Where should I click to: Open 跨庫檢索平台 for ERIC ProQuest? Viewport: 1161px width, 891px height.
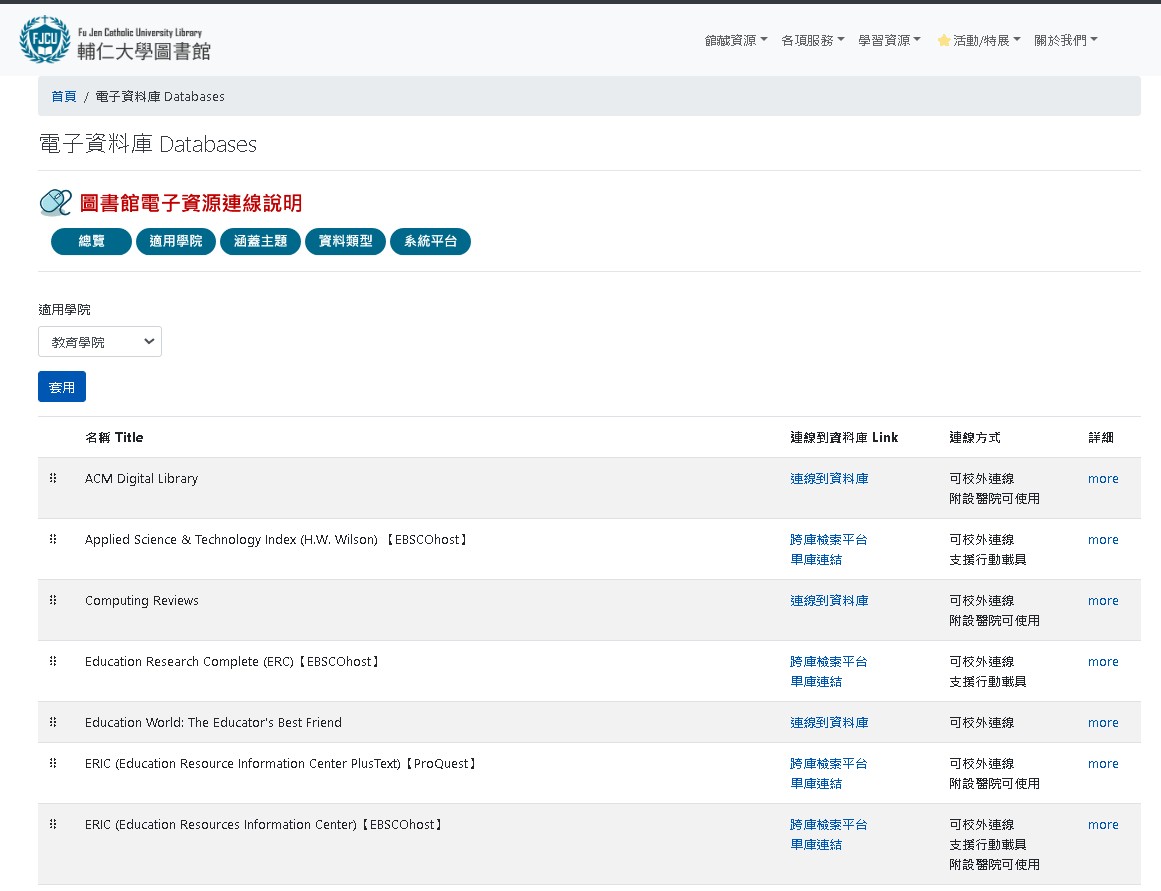(x=829, y=763)
